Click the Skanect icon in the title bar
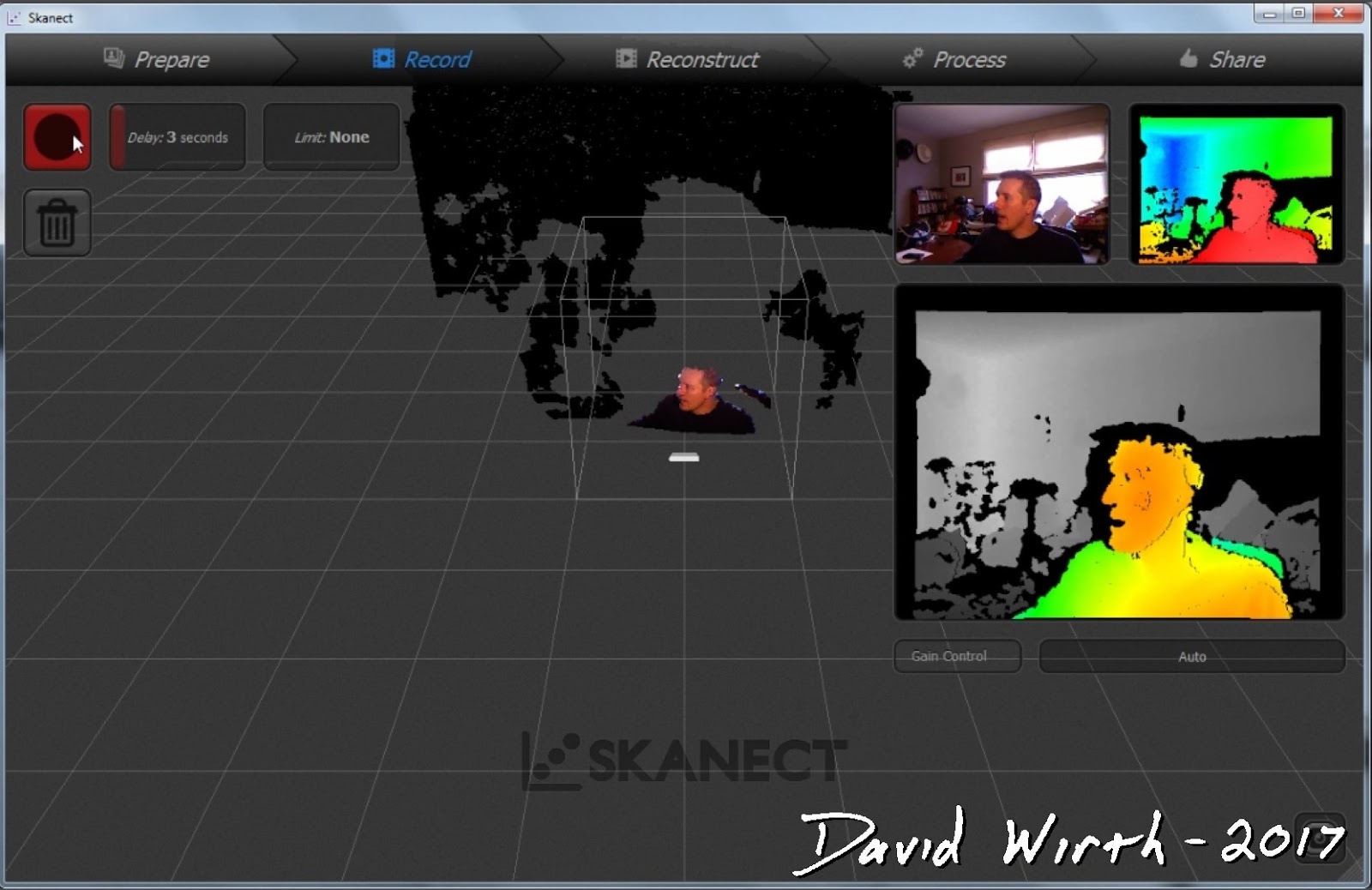 point(13,17)
